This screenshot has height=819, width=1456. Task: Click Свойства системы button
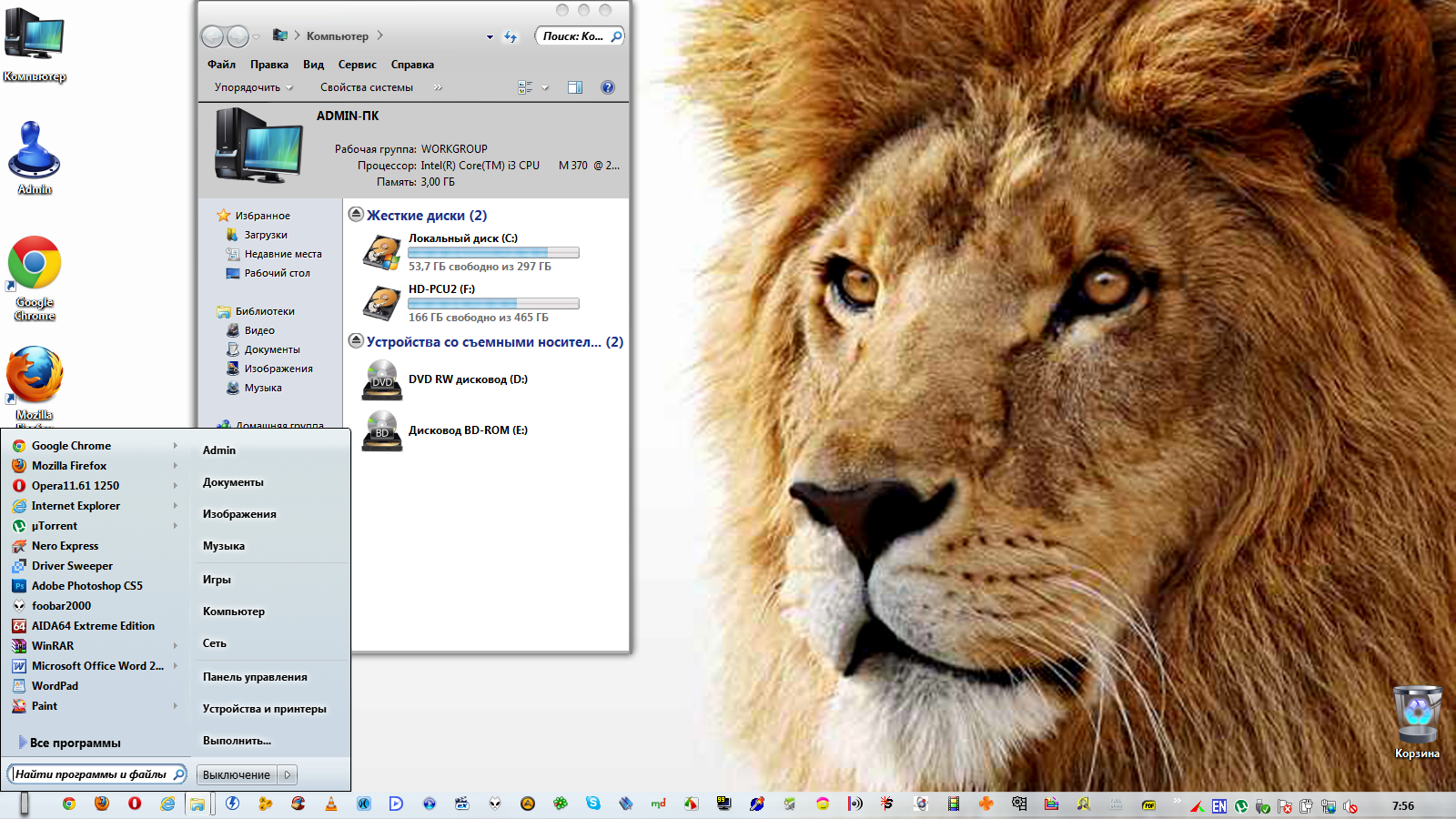click(x=366, y=87)
